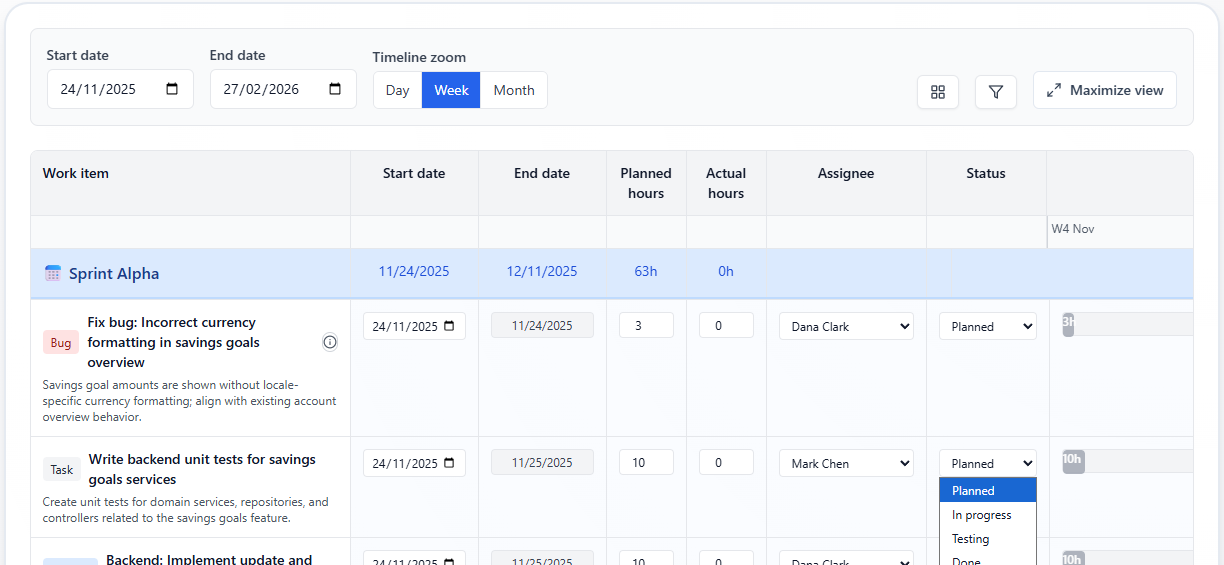Open the filter funnel icon
The width and height of the screenshot is (1224, 565).
[x=995, y=92]
